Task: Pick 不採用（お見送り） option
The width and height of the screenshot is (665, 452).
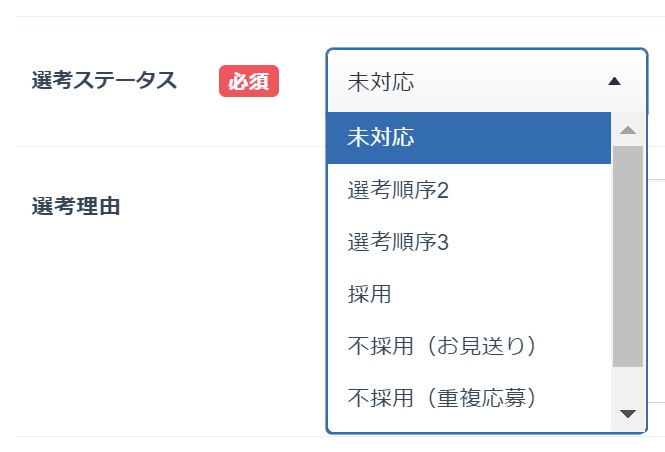Action: click(442, 346)
